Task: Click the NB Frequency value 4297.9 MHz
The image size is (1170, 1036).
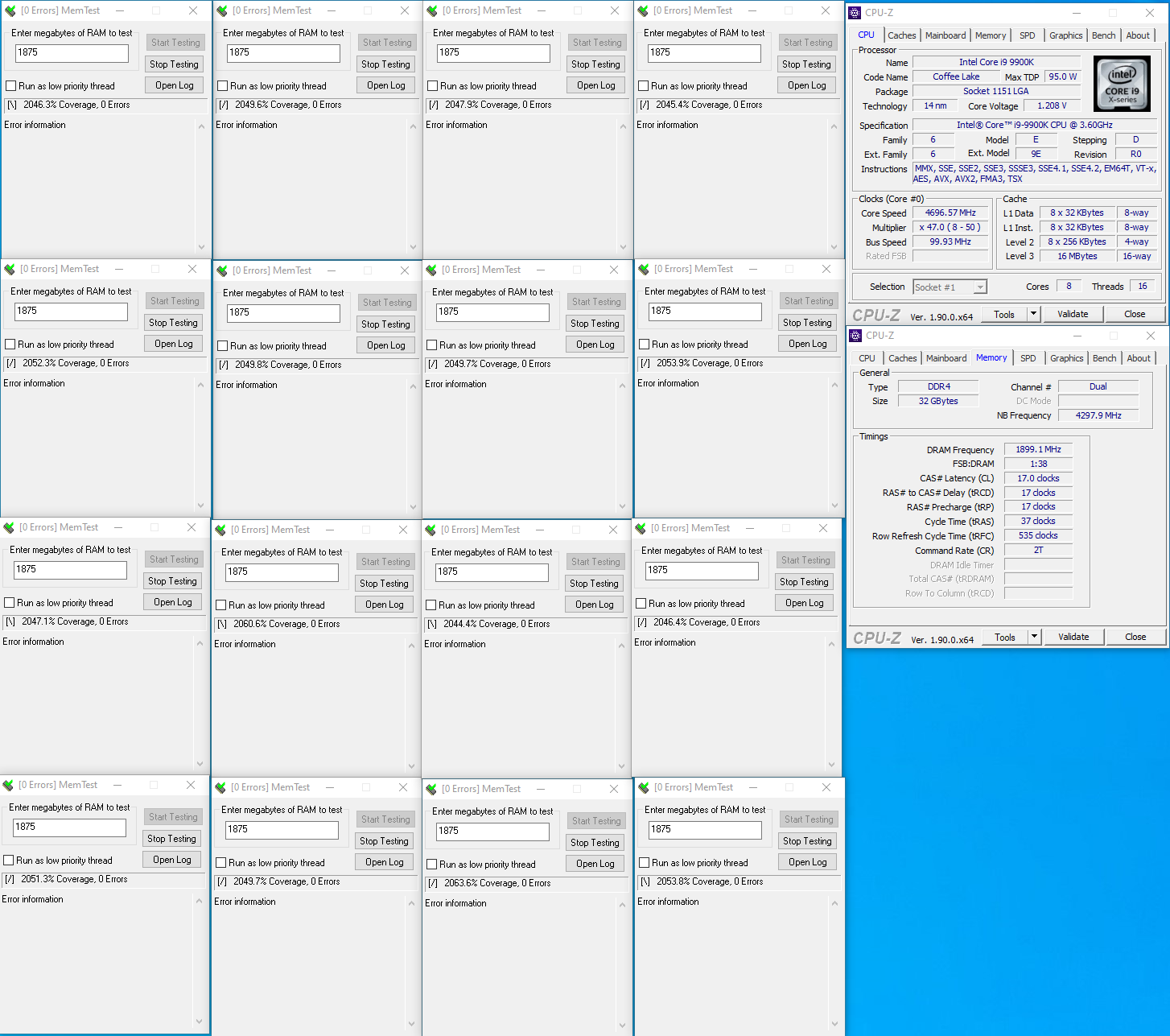Action: tap(1098, 415)
